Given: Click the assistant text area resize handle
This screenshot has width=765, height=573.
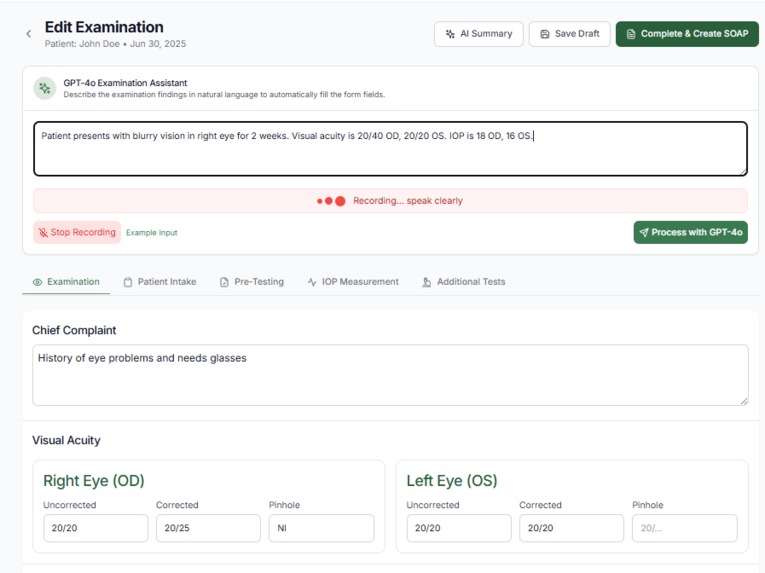Looking at the screenshot, I should click(x=743, y=171).
